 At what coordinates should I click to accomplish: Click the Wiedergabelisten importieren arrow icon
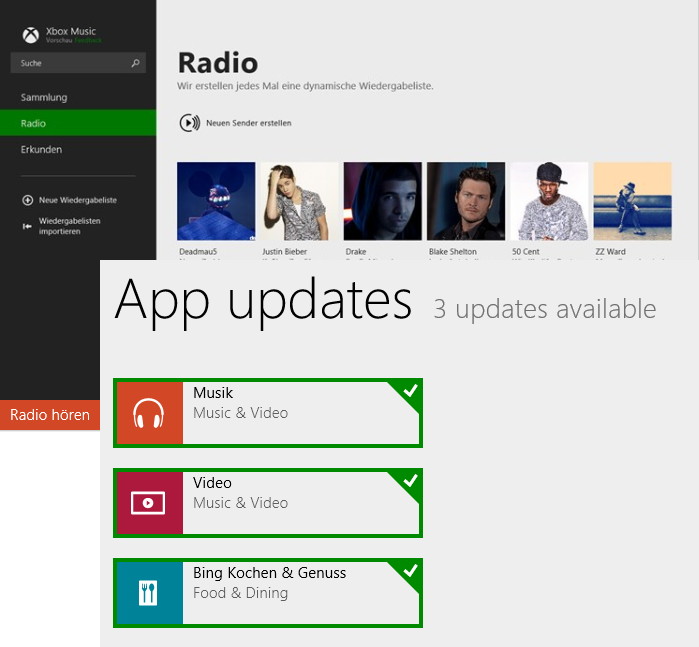(27, 227)
